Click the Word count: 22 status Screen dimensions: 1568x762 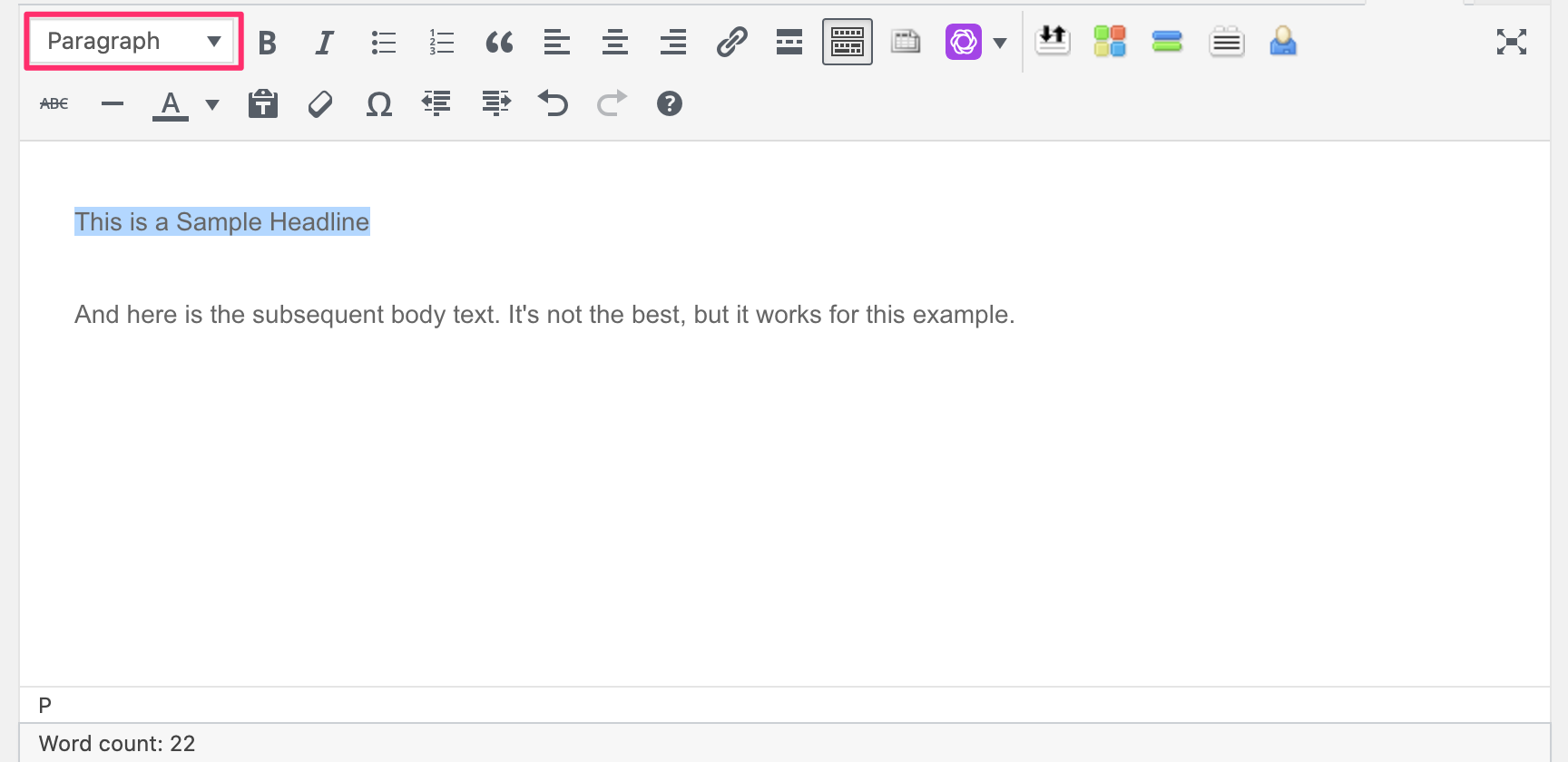pos(117,744)
